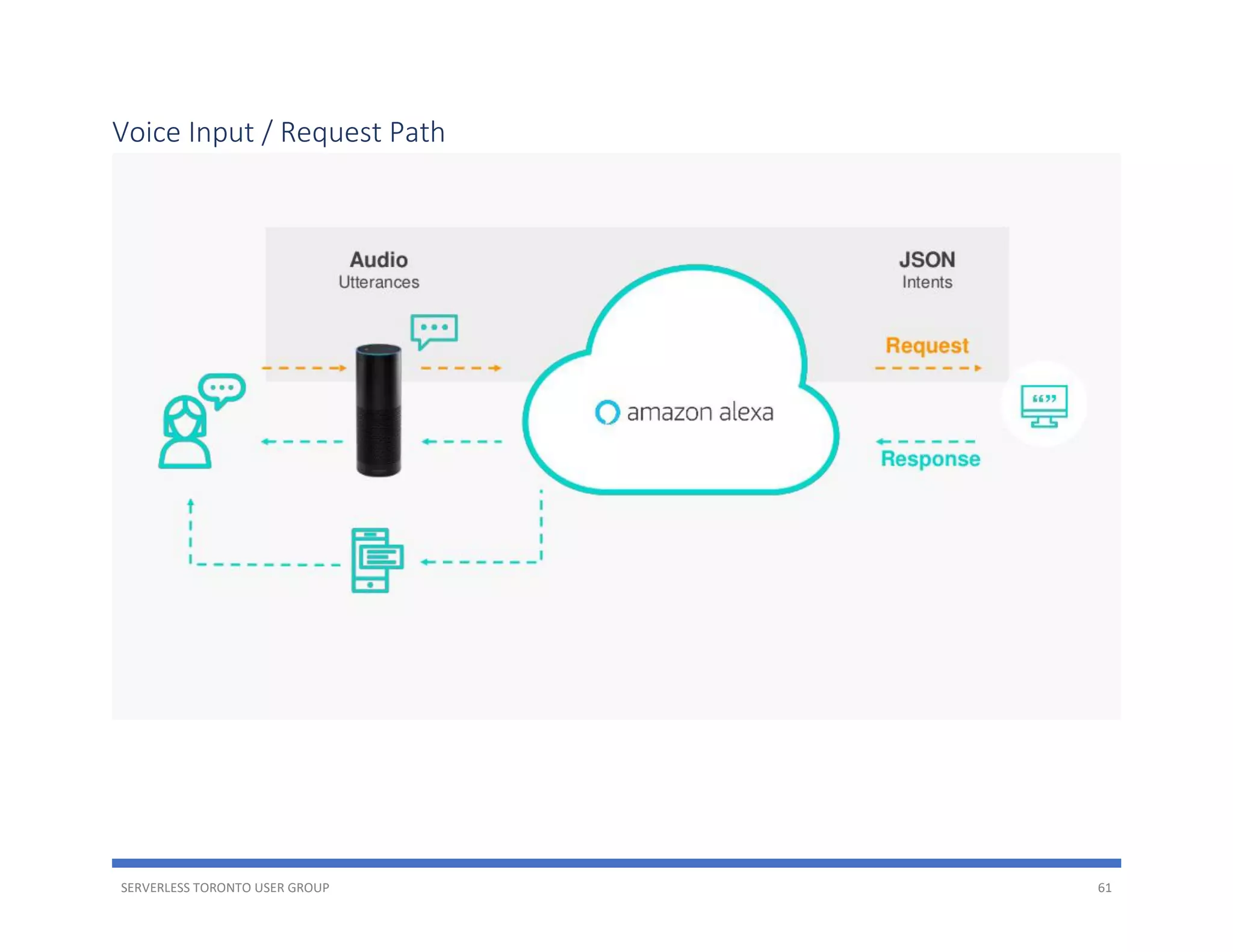This screenshot has width=1233, height=952.
Task: Click the user avatar icon
Action: (x=184, y=433)
